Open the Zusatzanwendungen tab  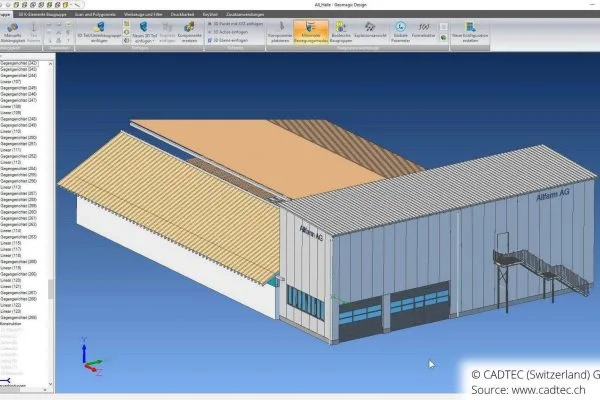[245, 15]
